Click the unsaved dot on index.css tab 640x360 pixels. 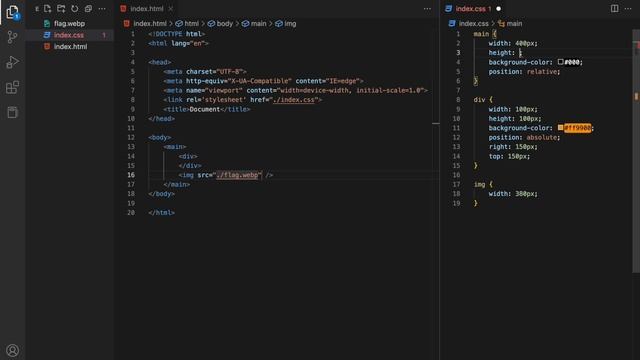[x=498, y=9]
